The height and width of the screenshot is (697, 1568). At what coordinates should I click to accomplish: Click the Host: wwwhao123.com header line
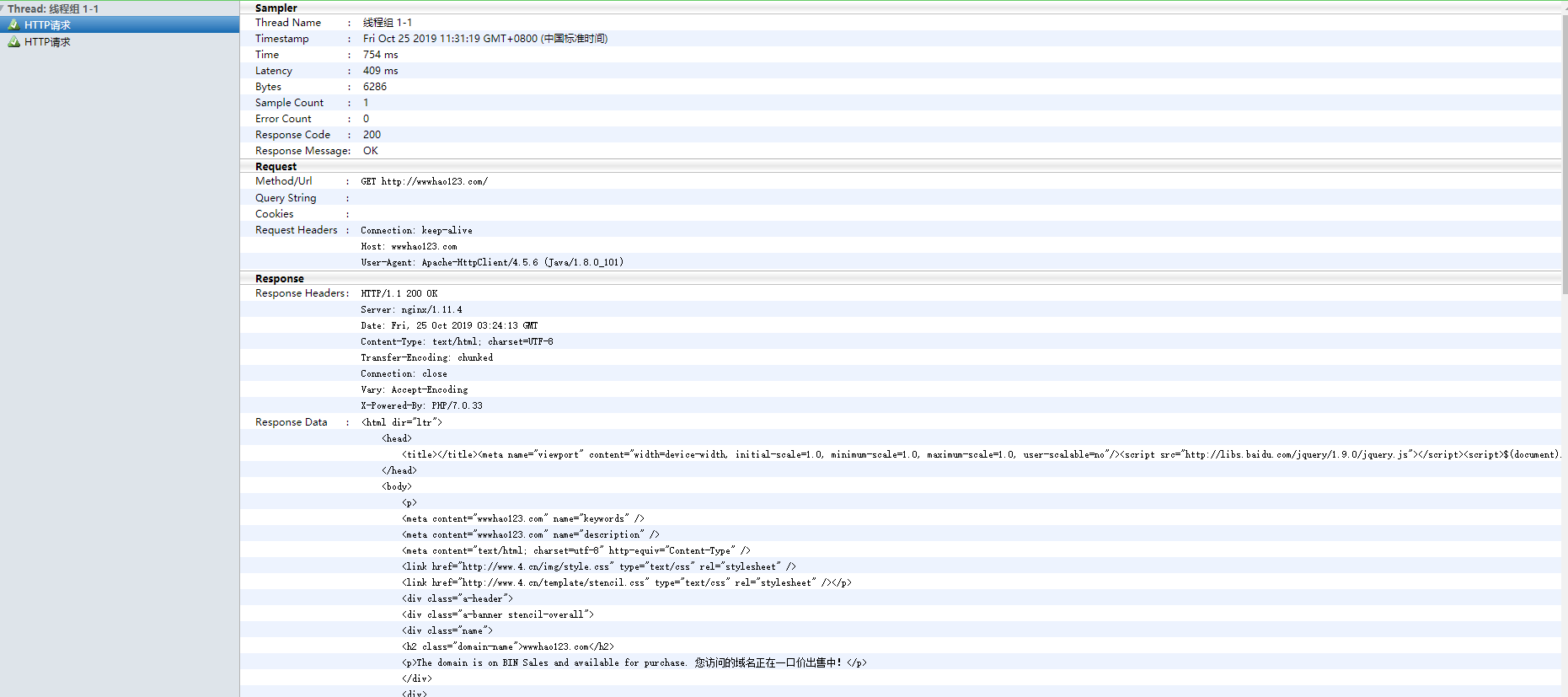tap(409, 246)
